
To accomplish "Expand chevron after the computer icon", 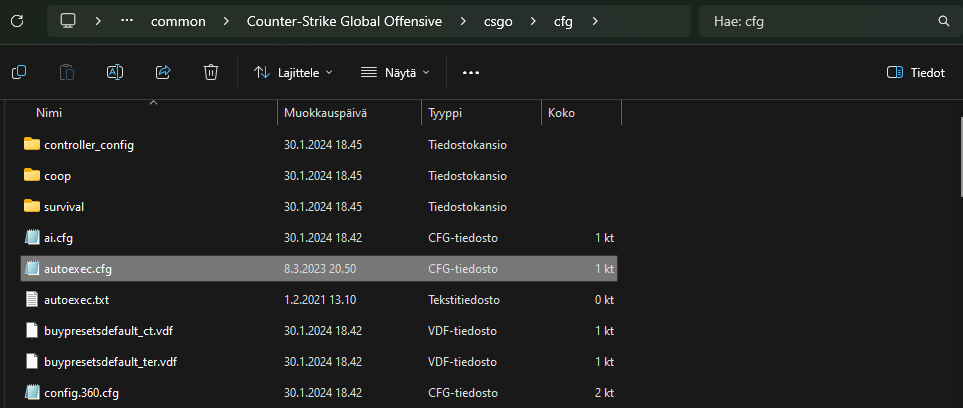I will [x=98, y=21].
